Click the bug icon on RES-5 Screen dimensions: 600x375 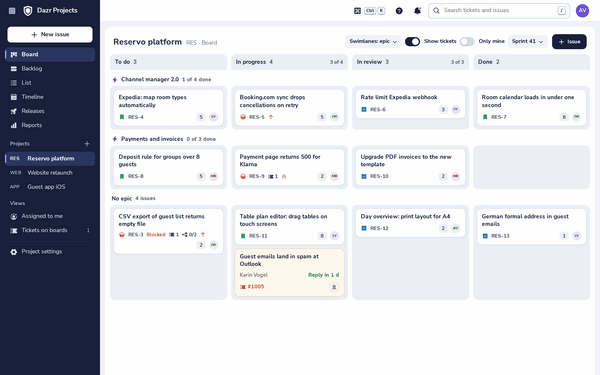[243, 117]
